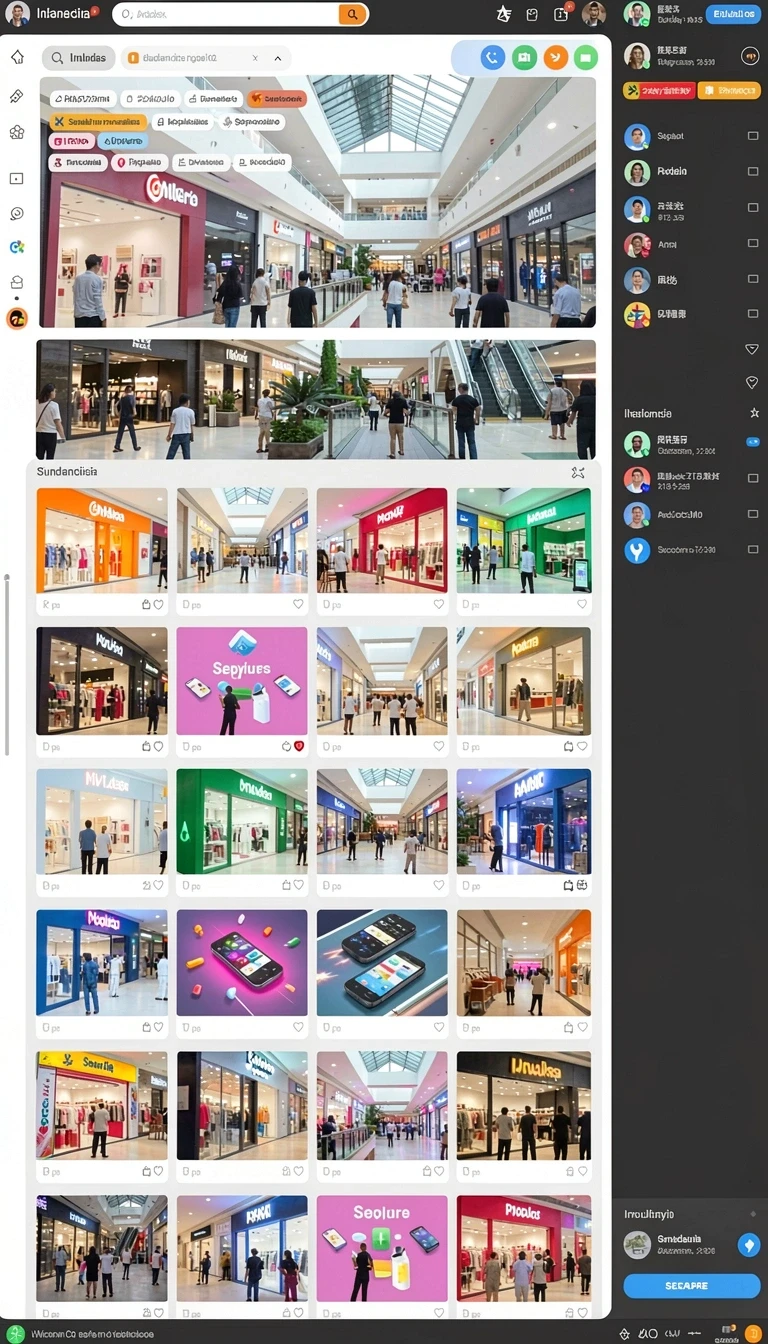Start a call with blue phone button
Viewport: 768px width, 1344px height.
492,57
